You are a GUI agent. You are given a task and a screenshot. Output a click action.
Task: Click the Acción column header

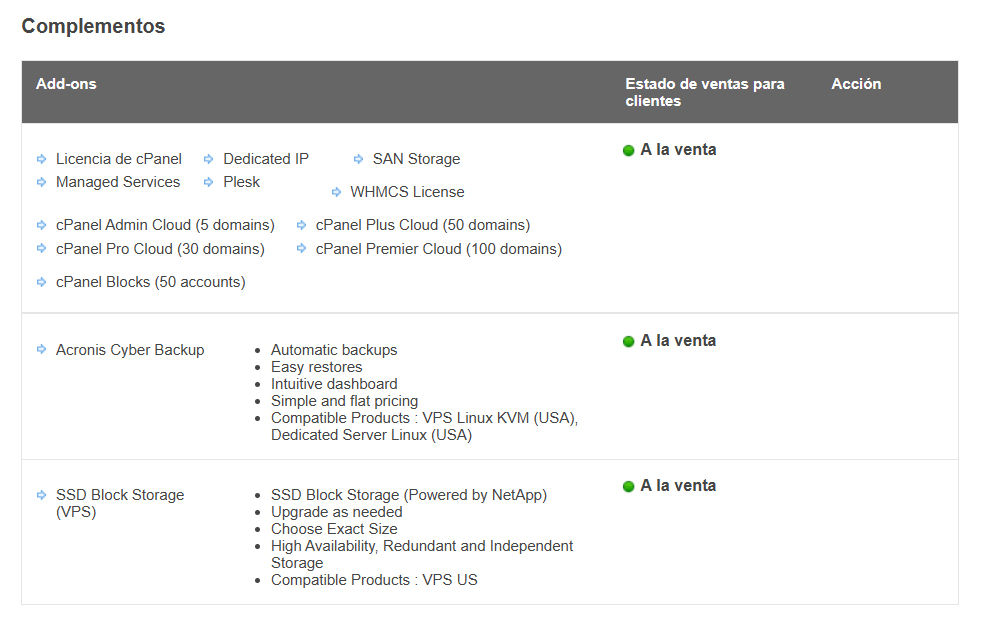tap(856, 84)
